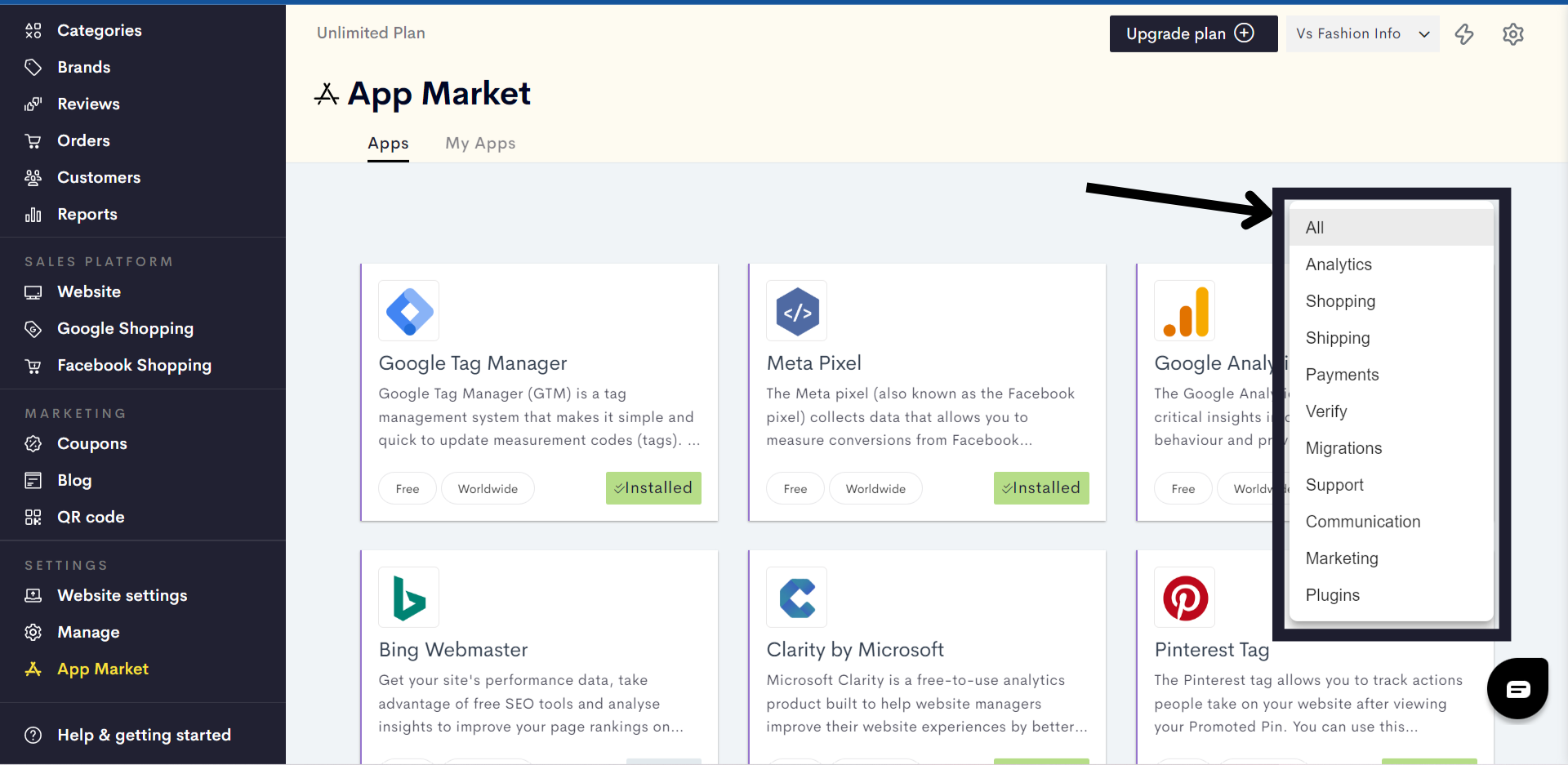
Task: Click the QR code label in sidebar
Action: (x=91, y=517)
